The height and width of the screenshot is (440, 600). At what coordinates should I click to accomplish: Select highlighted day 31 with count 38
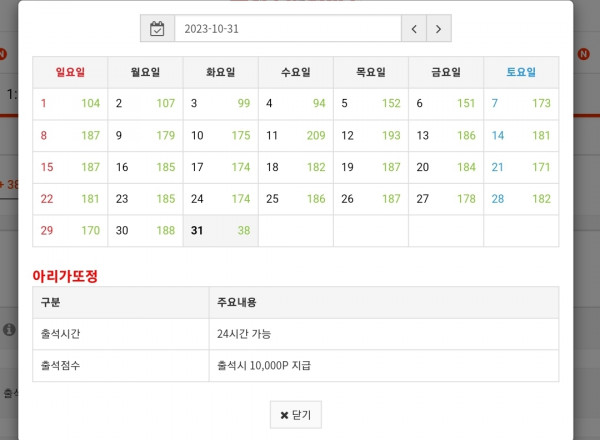(x=220, y=231)
